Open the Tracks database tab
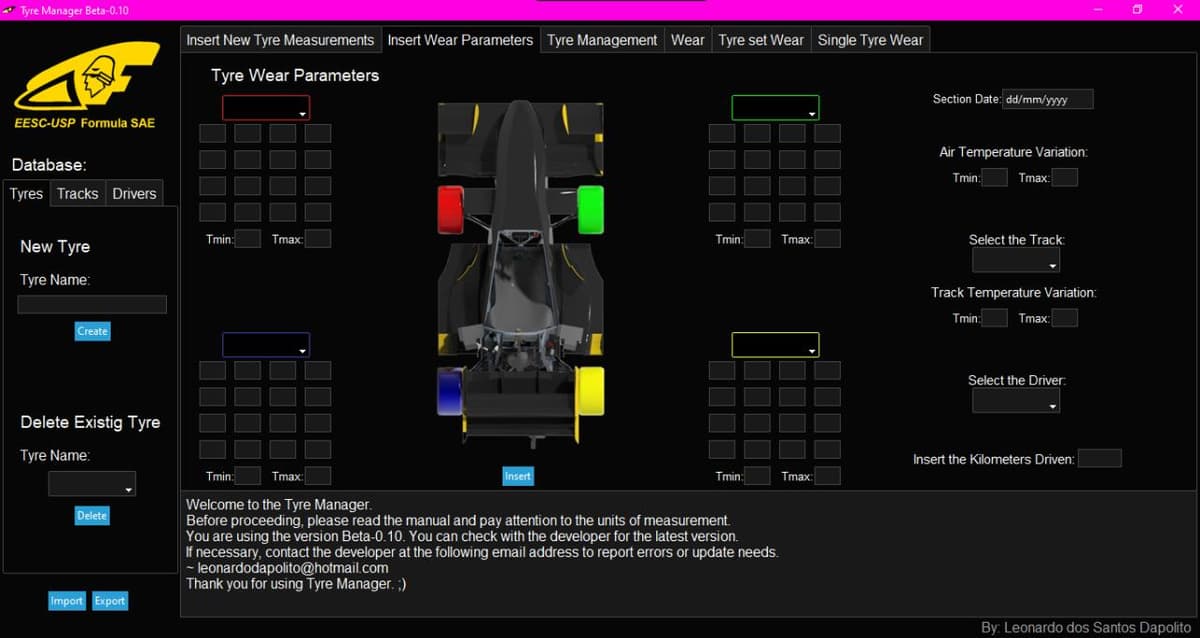1200x638 pixels. [77, 193]
